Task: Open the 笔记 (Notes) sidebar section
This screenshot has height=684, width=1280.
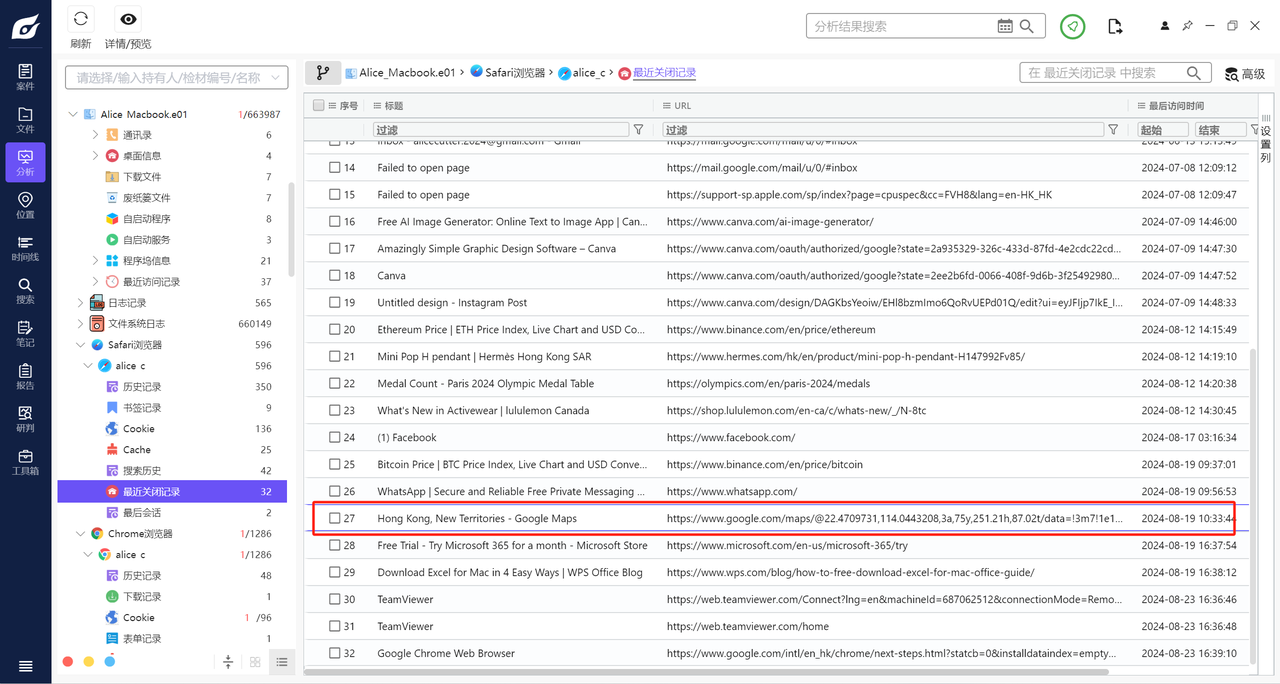Action: tap(25, 334)
